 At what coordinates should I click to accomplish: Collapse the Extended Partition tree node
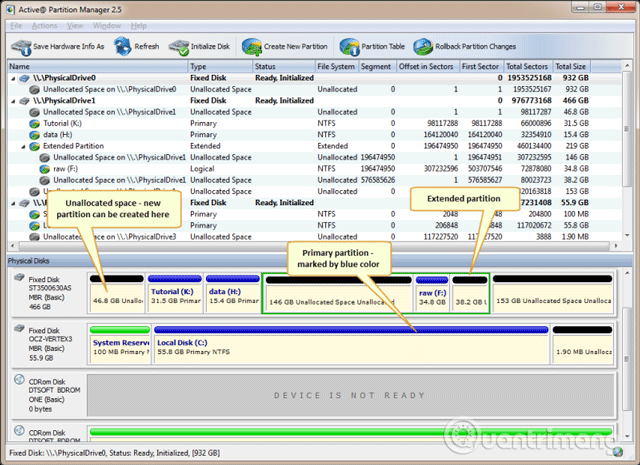pos(22,146)
